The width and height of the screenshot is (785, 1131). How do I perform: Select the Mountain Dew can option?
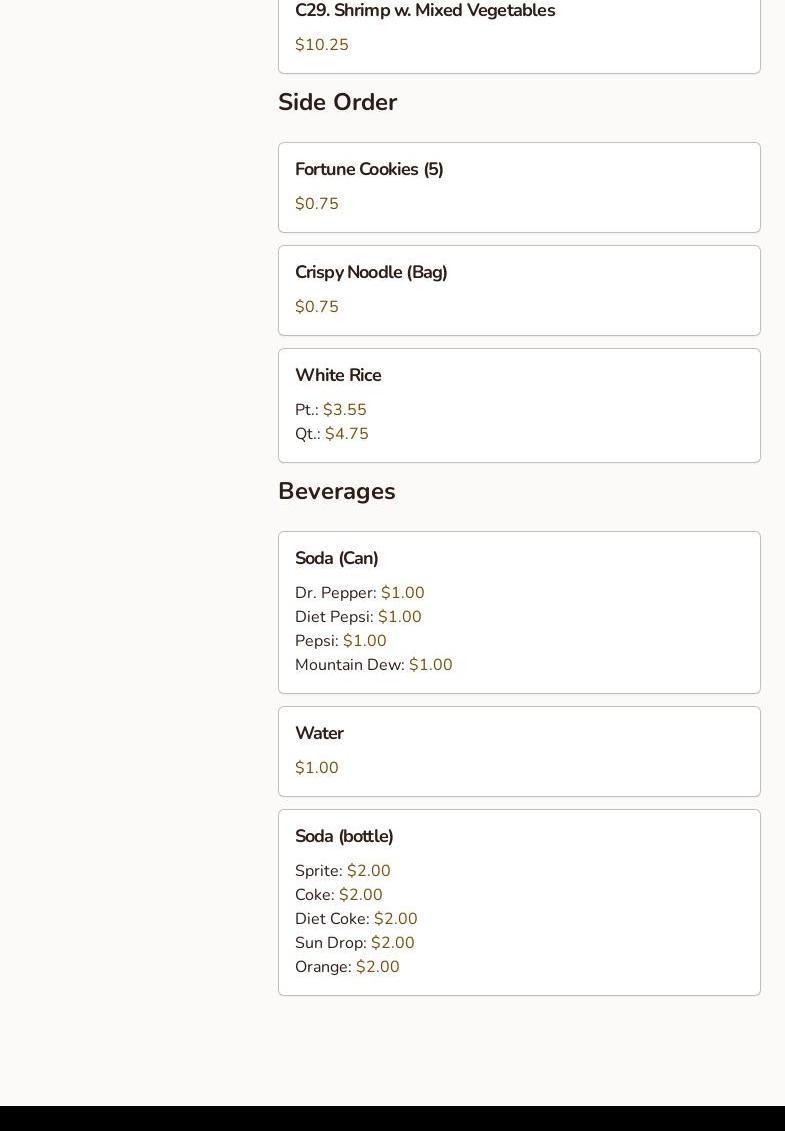click(374, 665)
